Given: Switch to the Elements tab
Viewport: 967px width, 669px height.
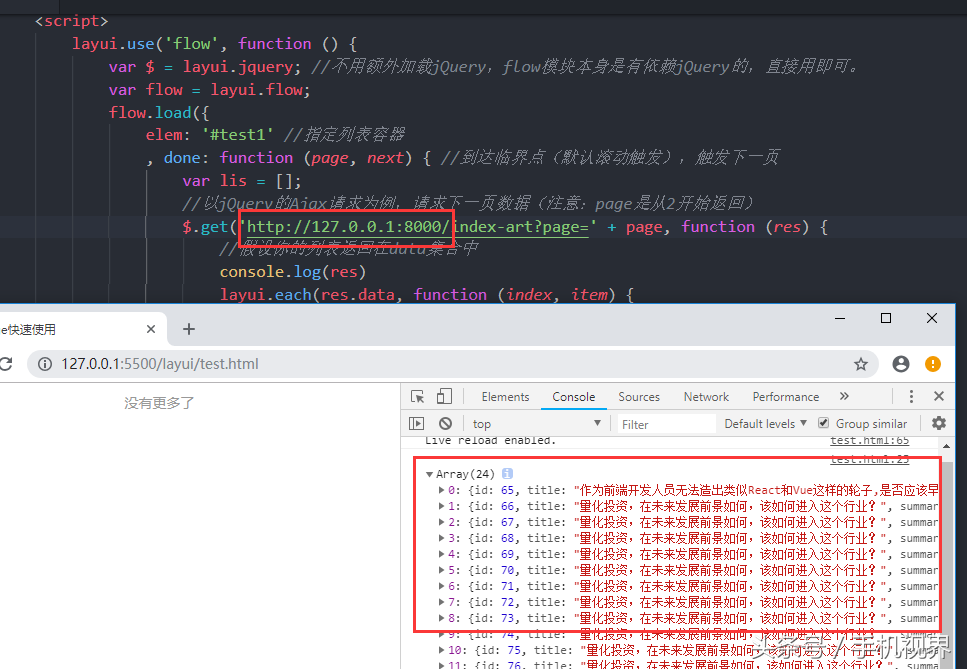Looking at the screenshot, I should pos(506,397).
